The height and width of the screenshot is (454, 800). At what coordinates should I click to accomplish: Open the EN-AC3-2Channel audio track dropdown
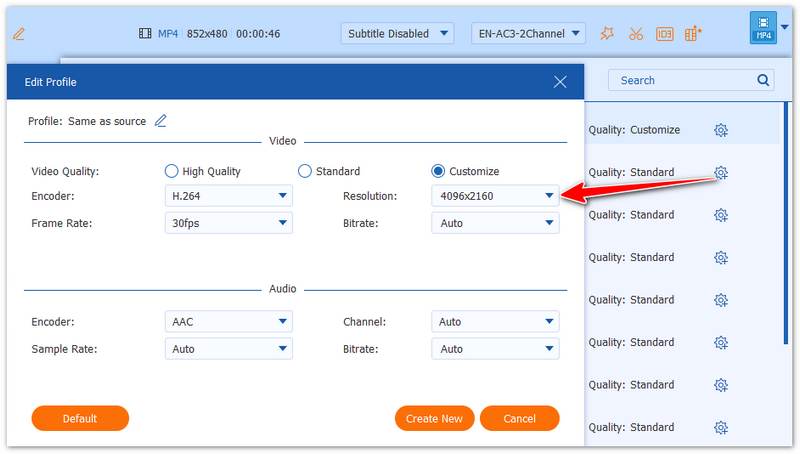(528, 34)
